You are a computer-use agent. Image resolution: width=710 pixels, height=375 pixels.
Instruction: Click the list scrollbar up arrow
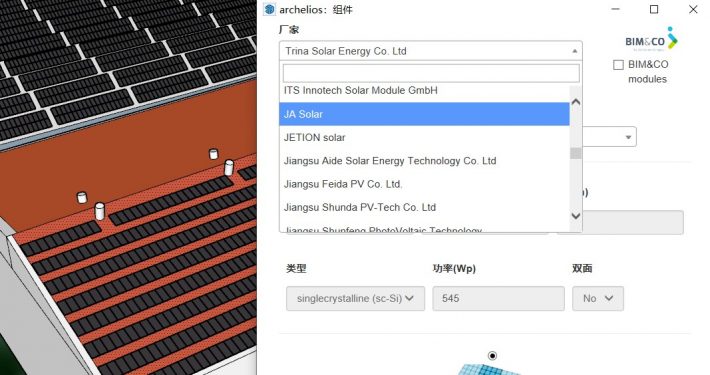pos(576,102)
